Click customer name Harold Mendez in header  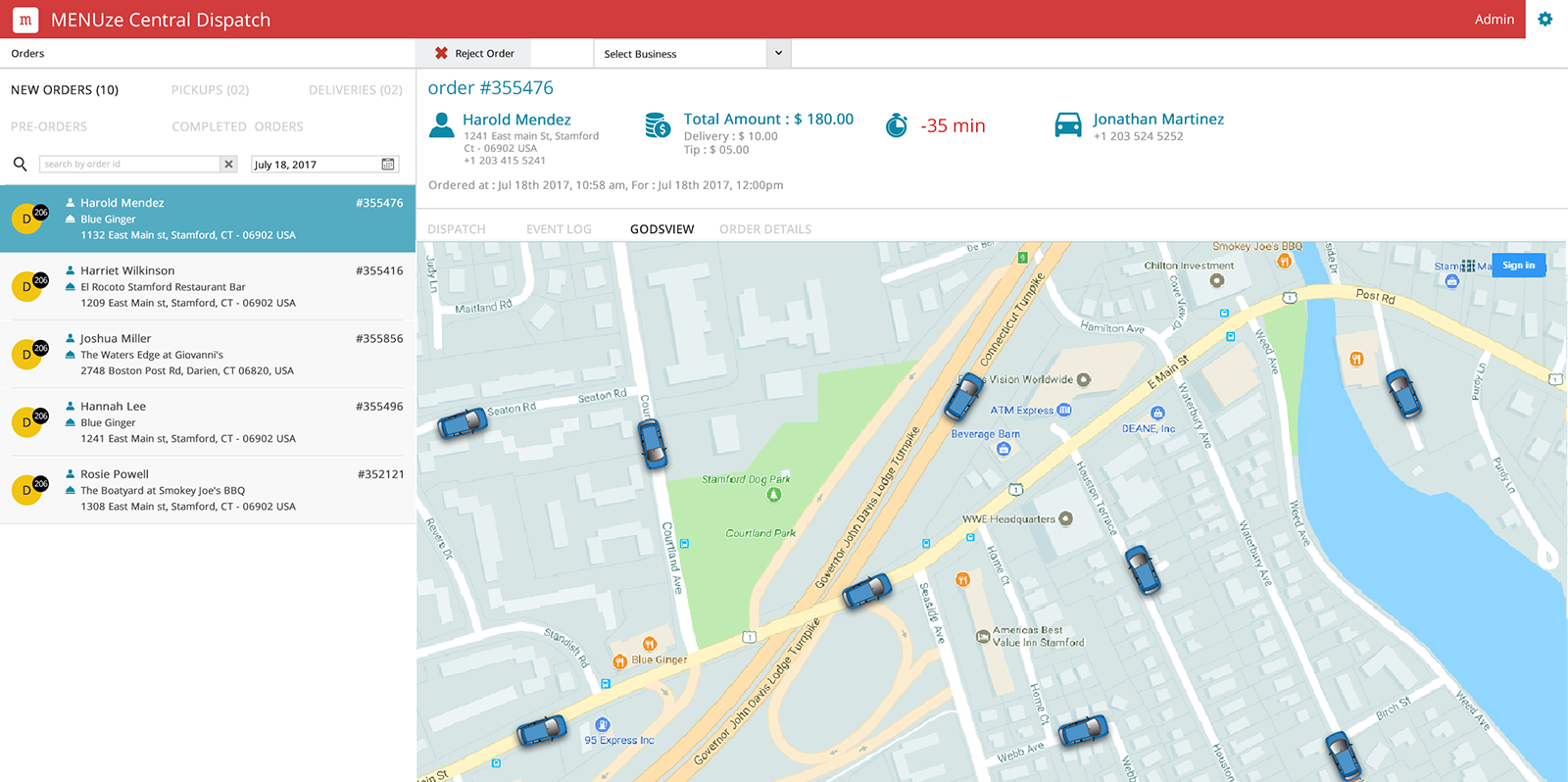coord(516,120)
